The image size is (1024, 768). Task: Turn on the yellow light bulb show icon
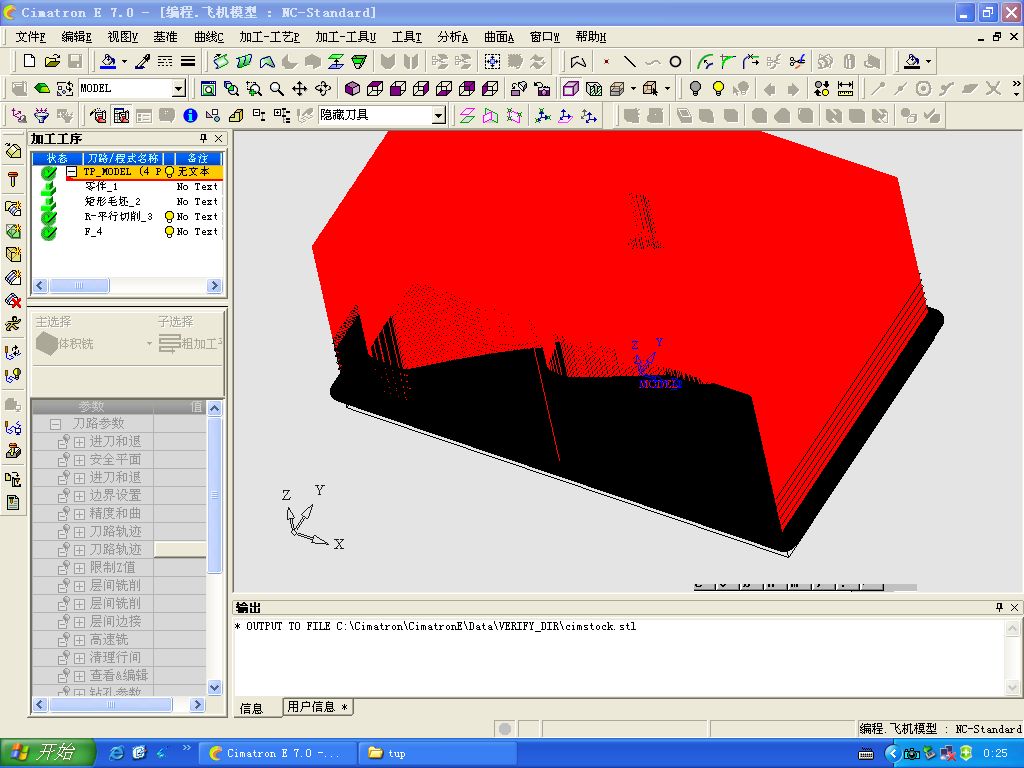point(718,88)
